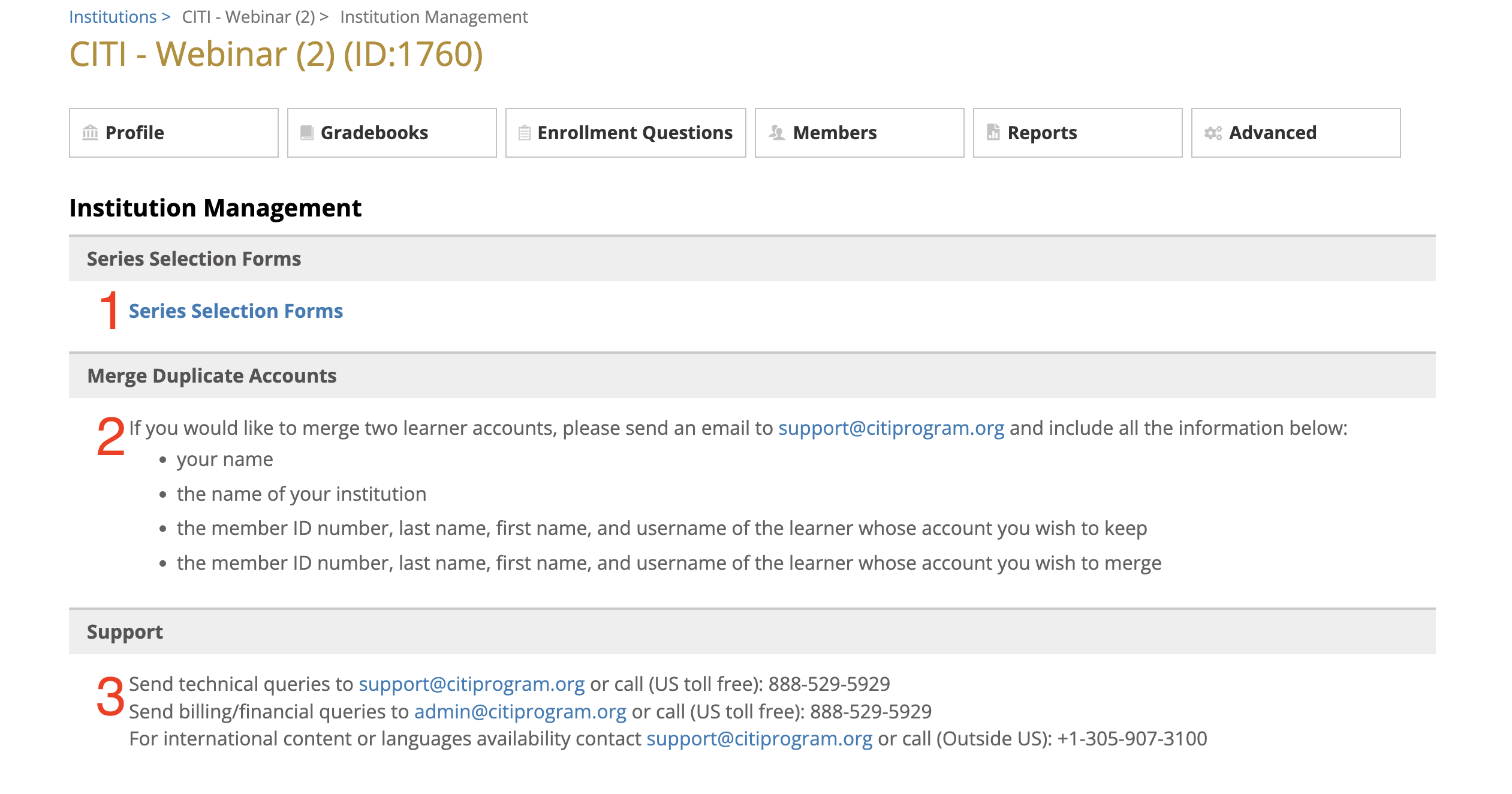This screenshot has height=794, width=1512.
Task: Select the Advanced tab
Action: pyautogui.click(x=1296, y=133)
